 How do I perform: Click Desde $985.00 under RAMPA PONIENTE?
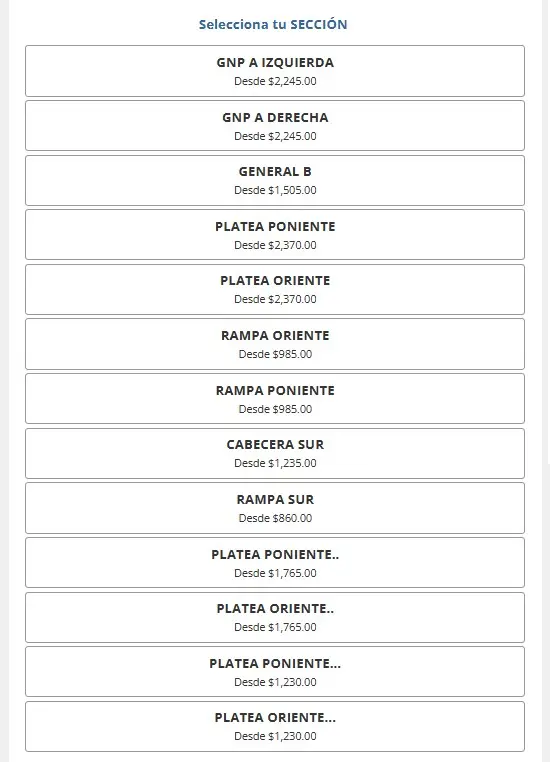coord(275,409)
